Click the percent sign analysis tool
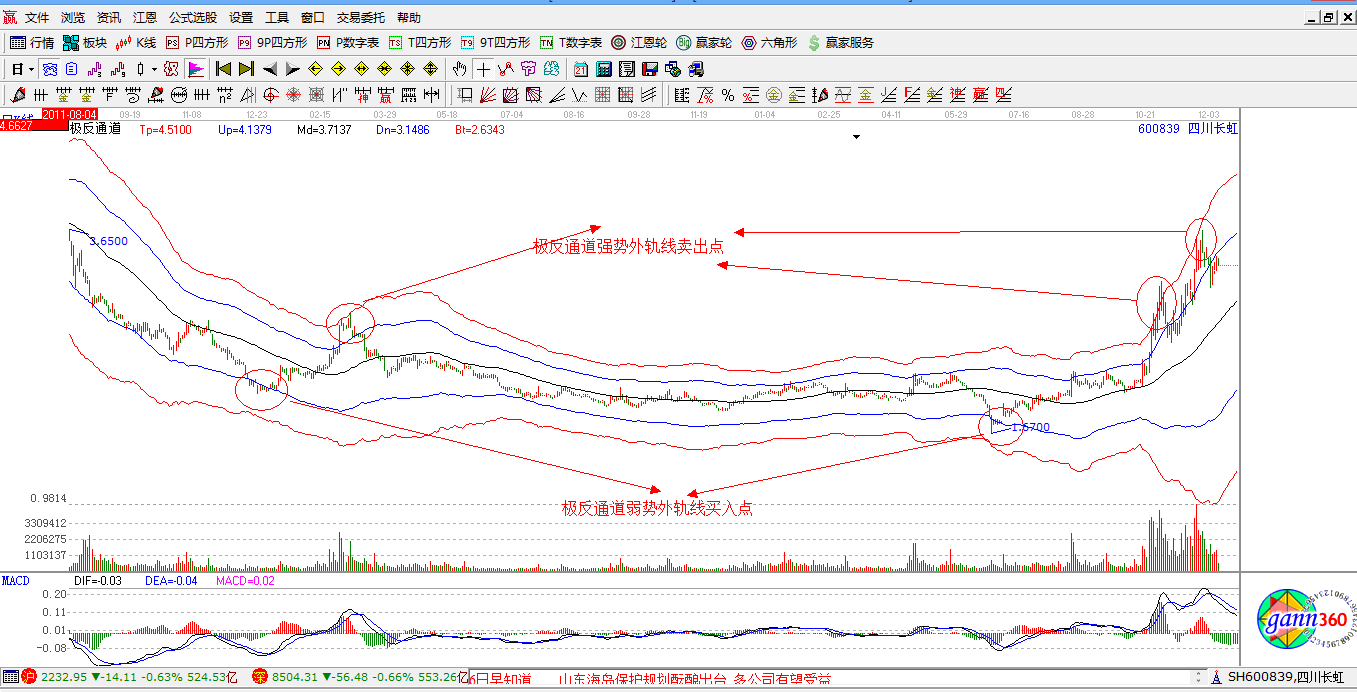This screenshot has height=692, width=1357. (x=728, y=95)
